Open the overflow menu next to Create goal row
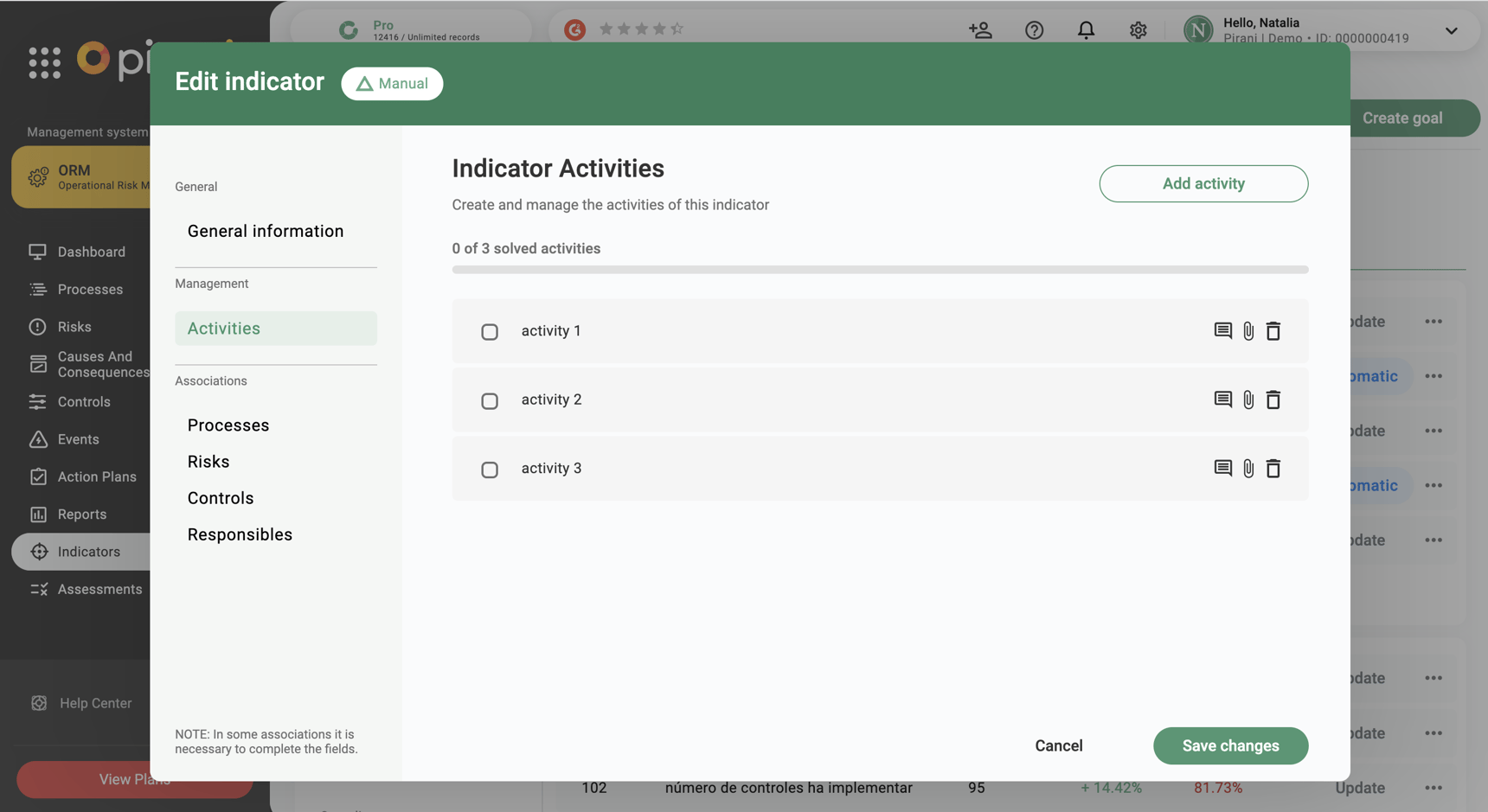The width and height of the screenshot is (1488, 812). coord(1433,321)
